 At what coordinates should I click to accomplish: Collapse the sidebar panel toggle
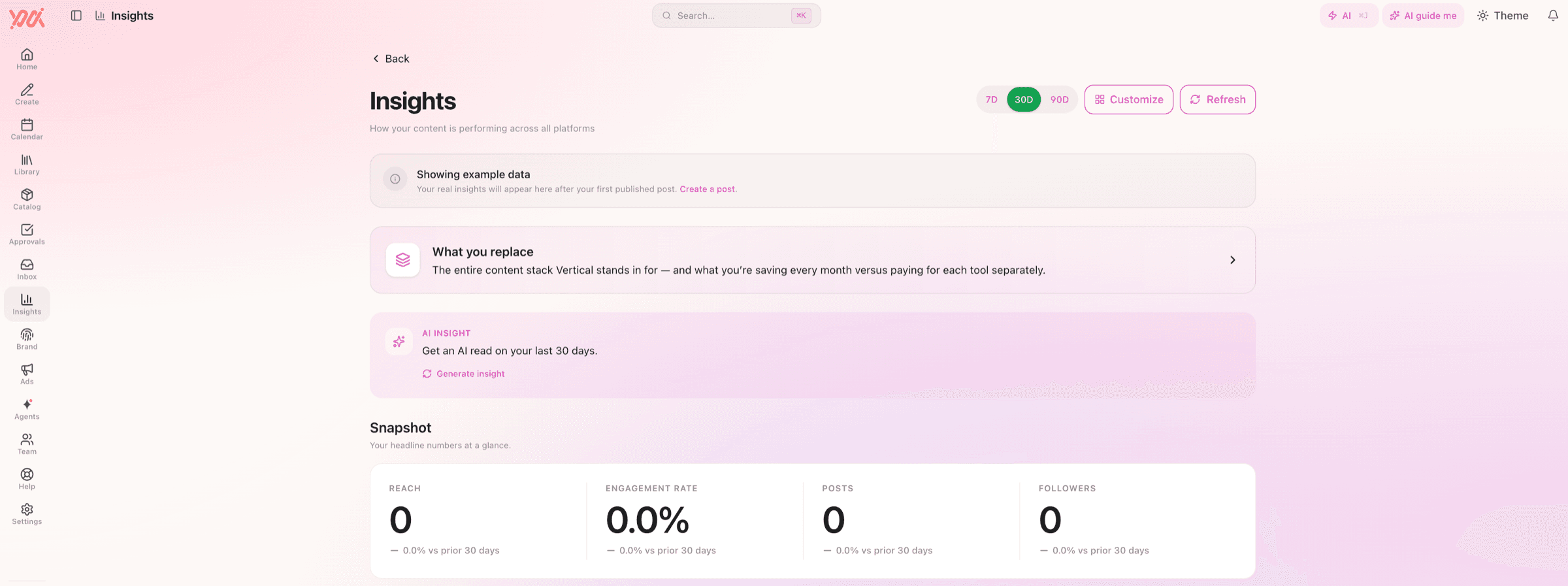tap(76, 16)
